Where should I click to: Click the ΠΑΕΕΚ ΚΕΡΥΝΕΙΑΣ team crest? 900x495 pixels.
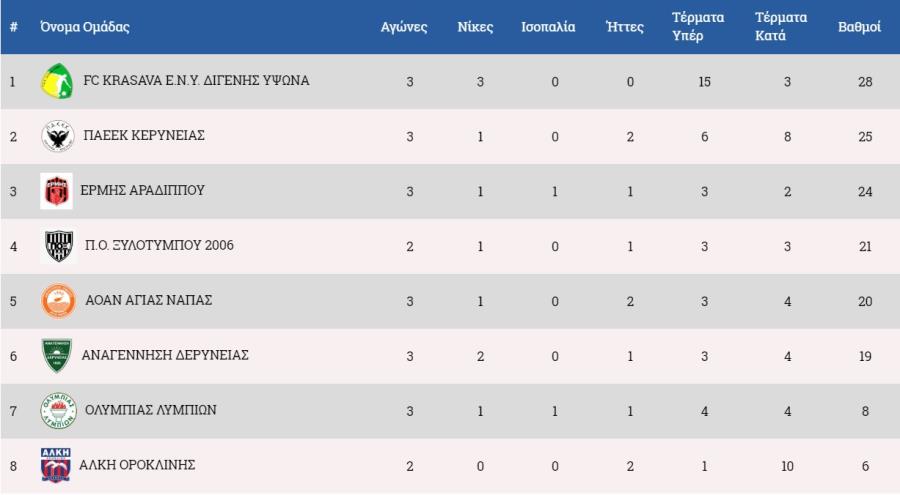57,136
